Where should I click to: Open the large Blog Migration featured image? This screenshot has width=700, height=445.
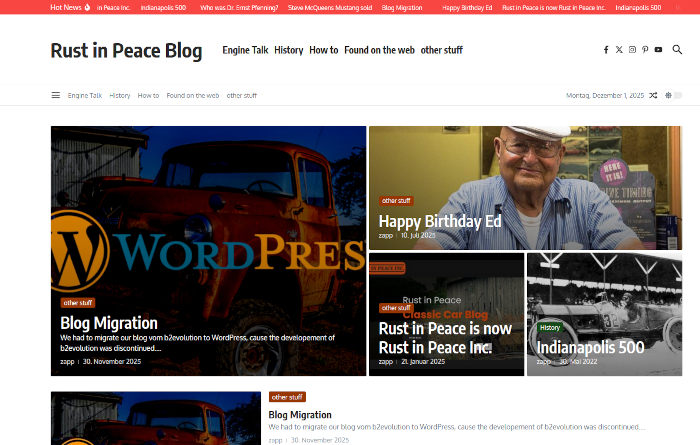pos(208,220)
